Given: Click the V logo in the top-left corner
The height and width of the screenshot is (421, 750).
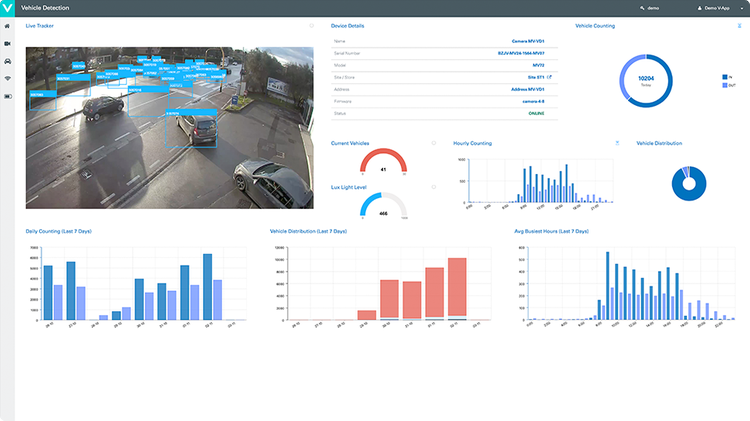Looking at the screenshot, I should [7, 8].
